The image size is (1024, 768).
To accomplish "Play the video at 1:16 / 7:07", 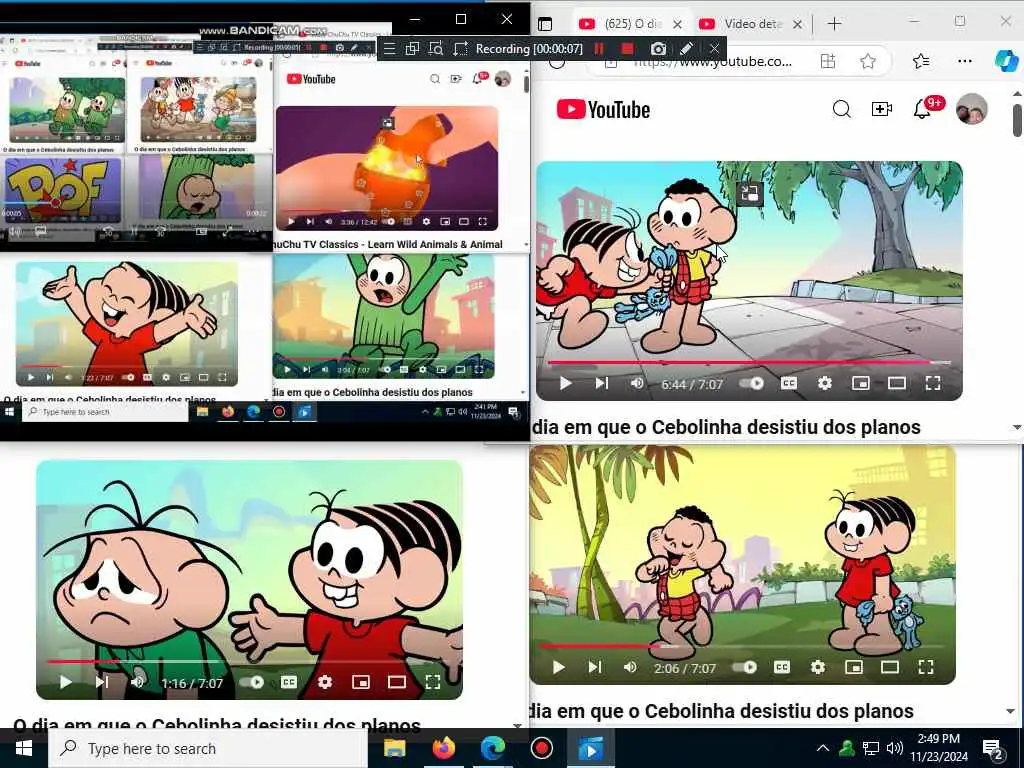I will tap(65, 682).
